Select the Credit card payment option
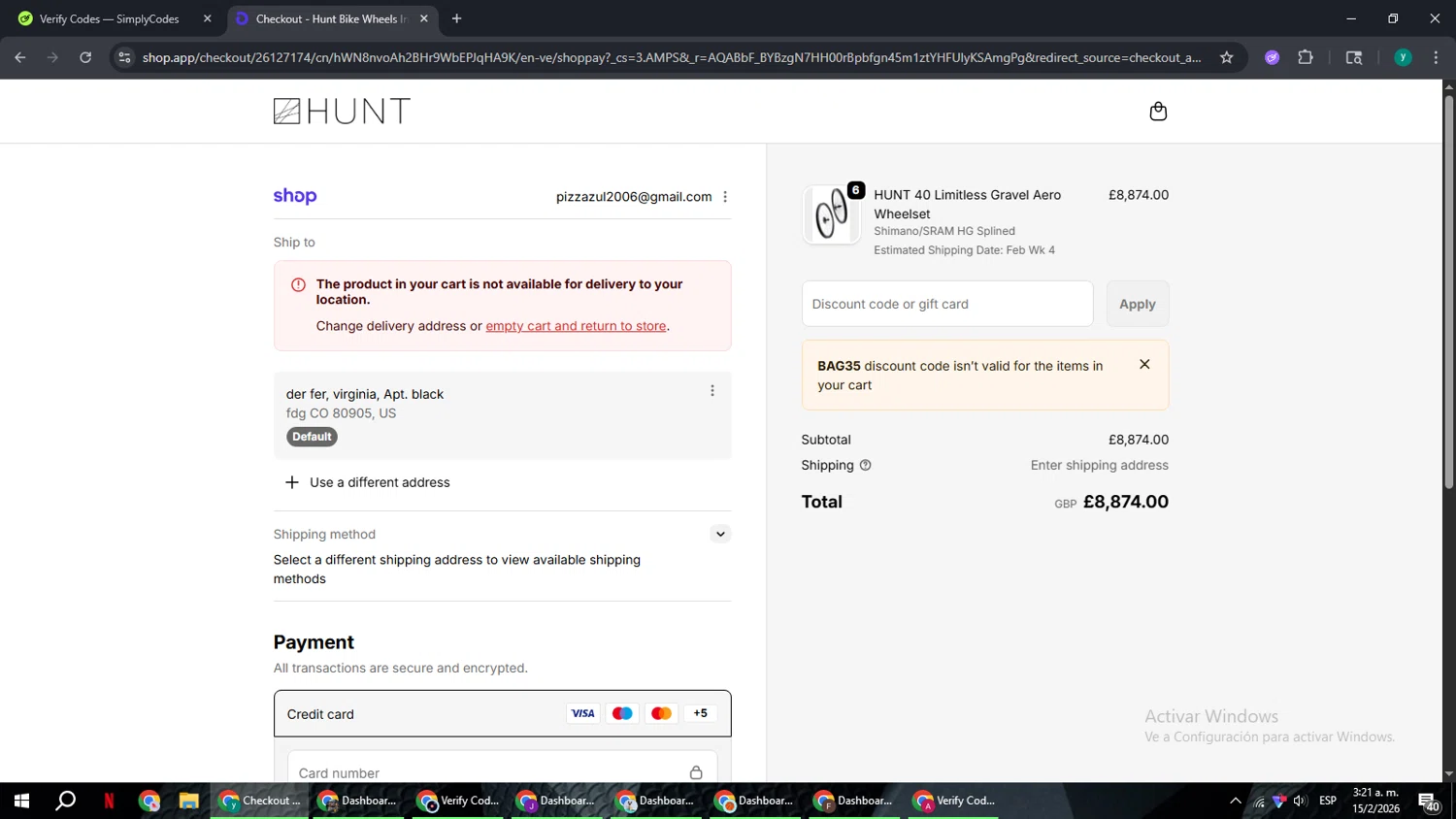 point(502,713)
